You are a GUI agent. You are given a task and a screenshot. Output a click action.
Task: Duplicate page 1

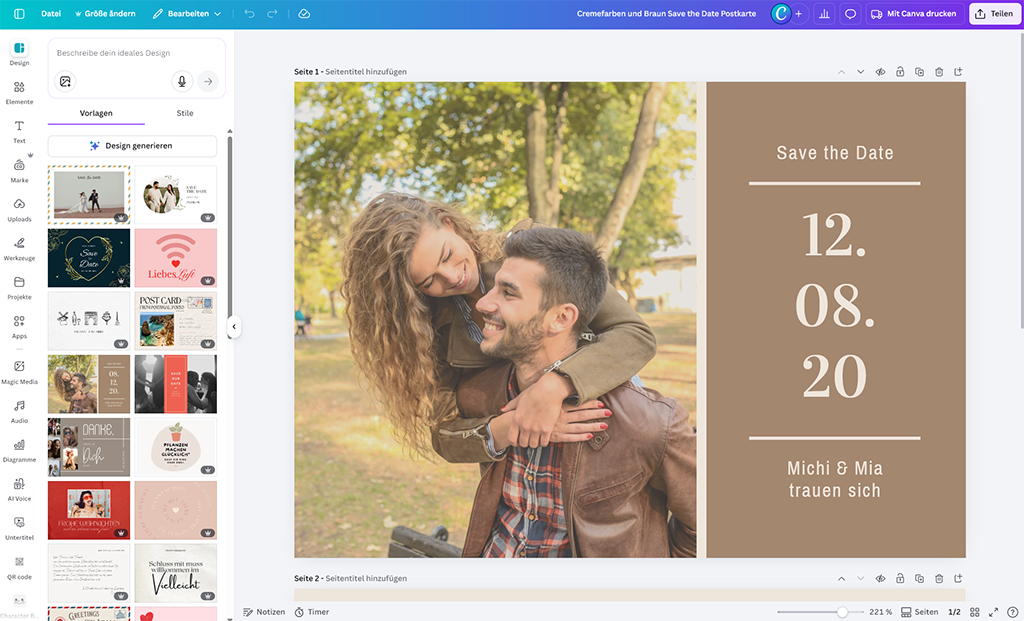[920, 72]
